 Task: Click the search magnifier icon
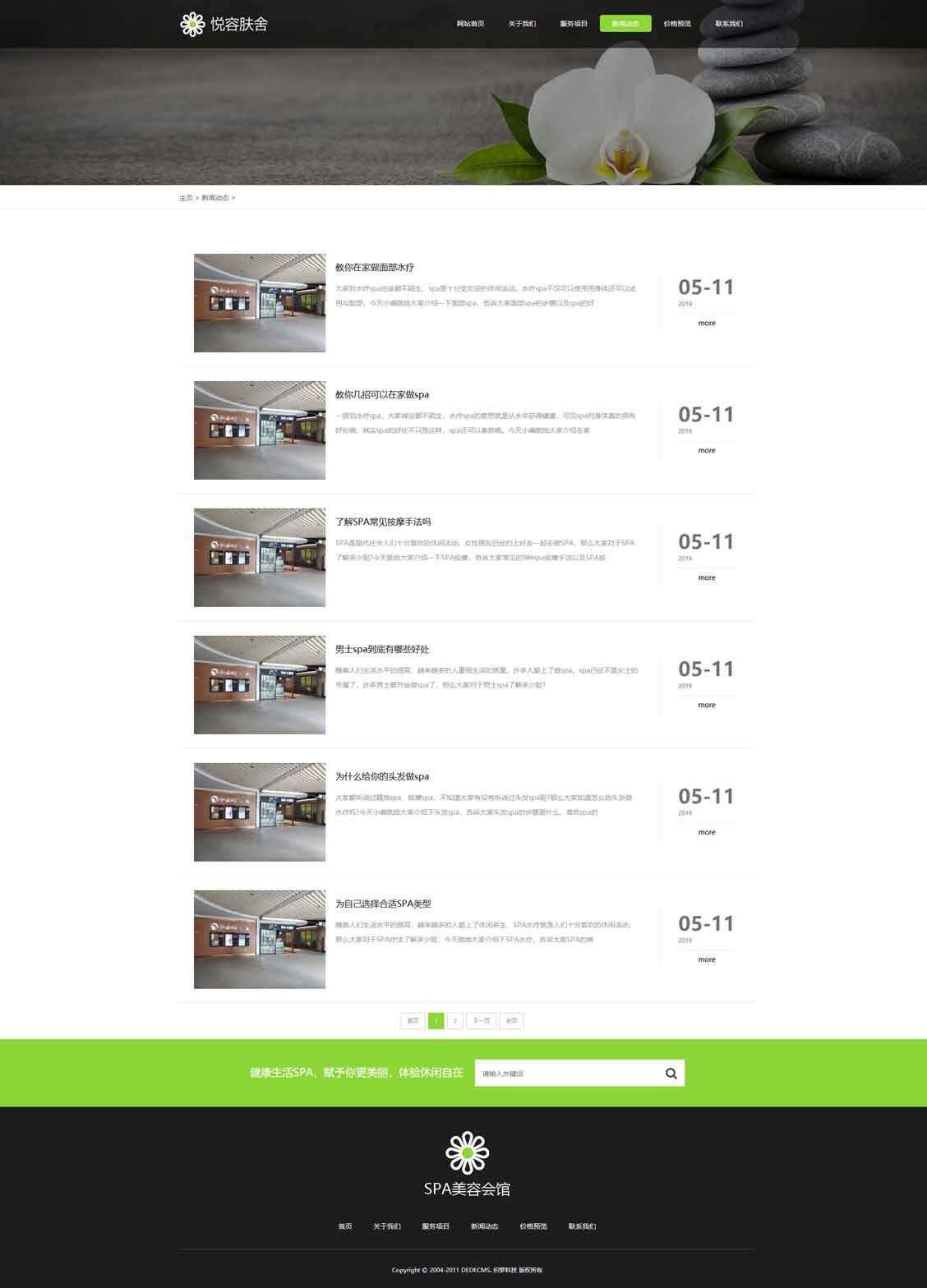point(671,1073)
